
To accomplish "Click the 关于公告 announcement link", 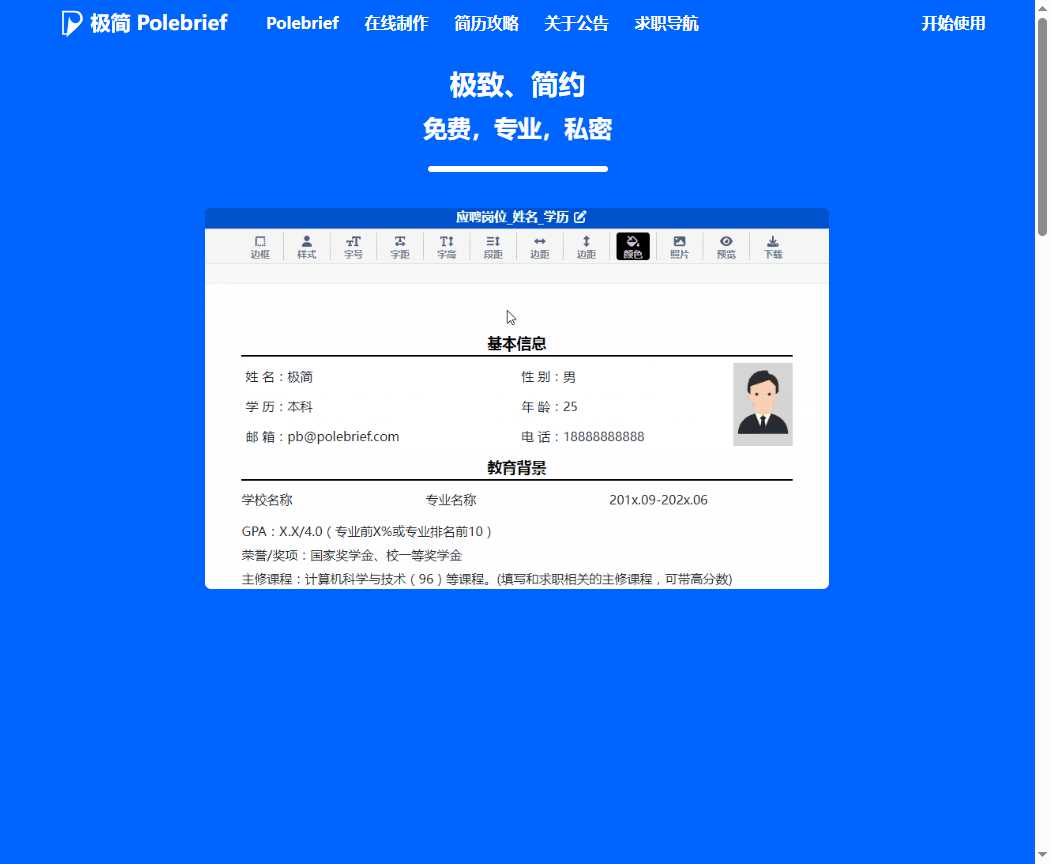I will click(x=577, y=23).
